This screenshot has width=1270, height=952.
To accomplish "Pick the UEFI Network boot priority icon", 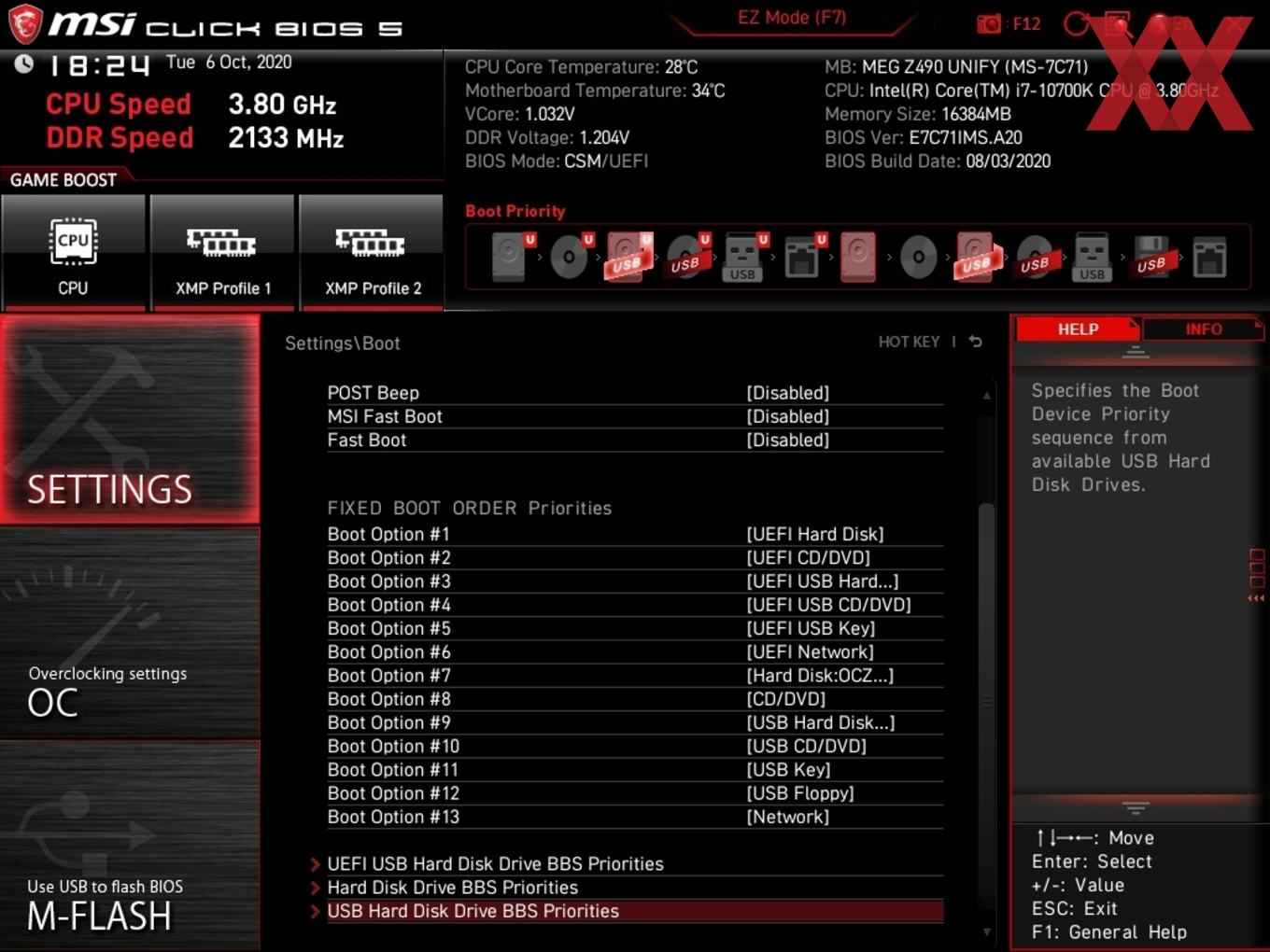I will 804,257.
